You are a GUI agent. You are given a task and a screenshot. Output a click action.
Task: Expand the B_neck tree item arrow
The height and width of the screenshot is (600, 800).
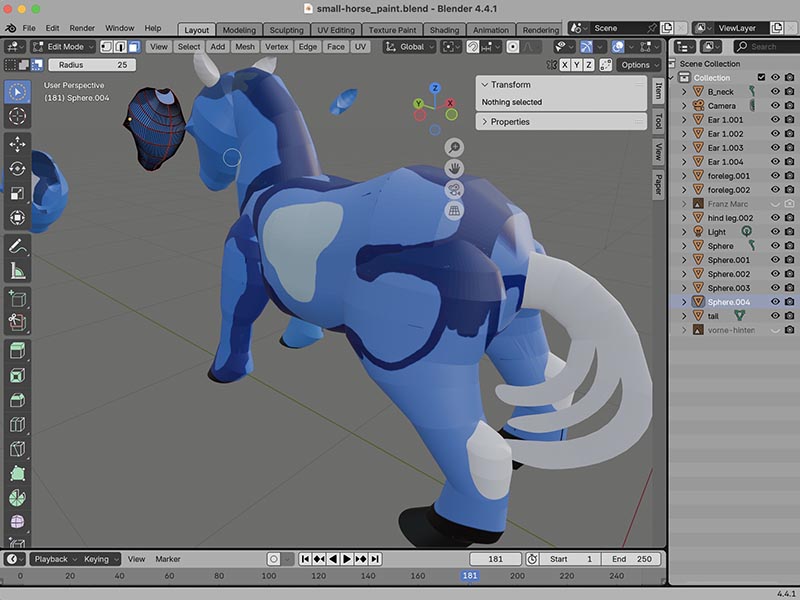click(x=683, y=91)
